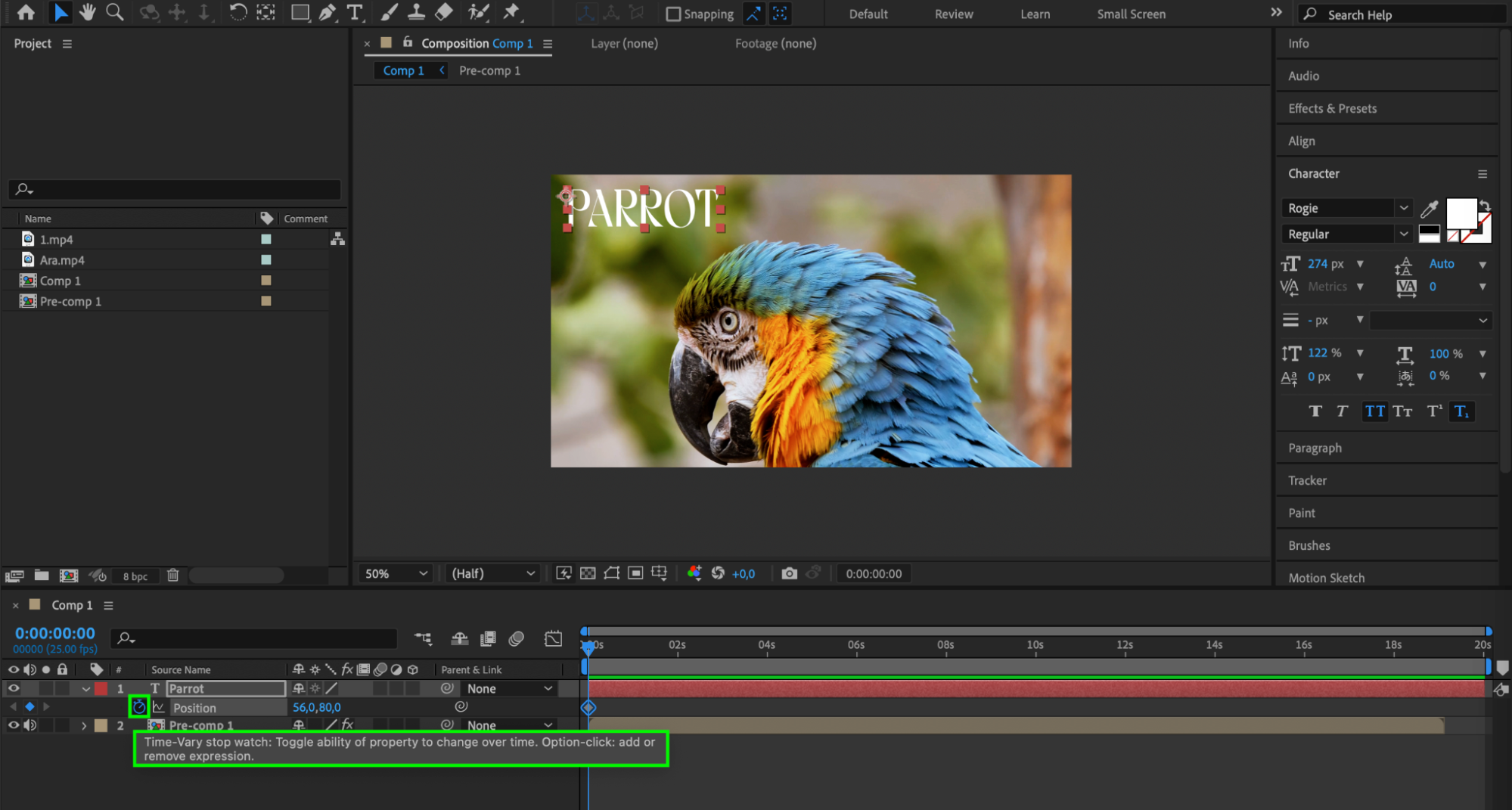Viewport: 1512px width, 810px height.
Task: Enable the Snapping checkbox
Action: pyautogui.click(x=672, y=14)
